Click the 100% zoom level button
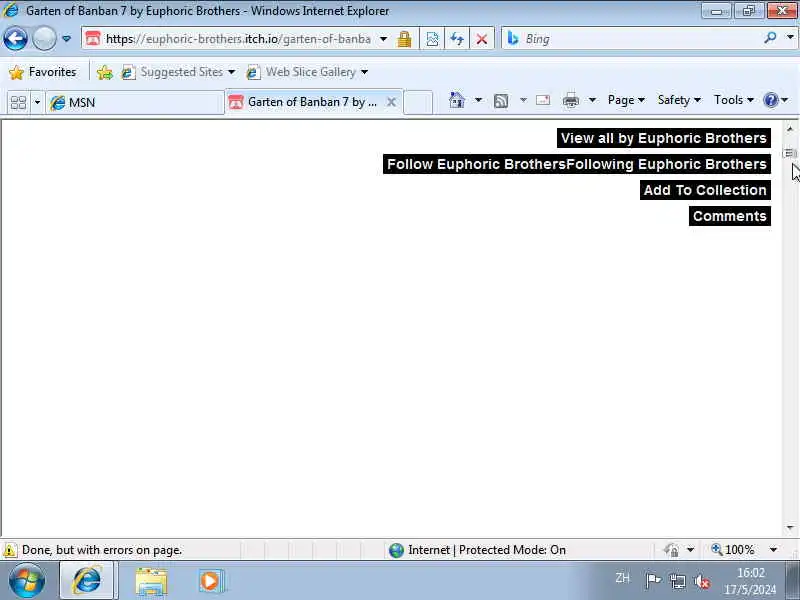 pyautogui.click(x=733, y=549)
